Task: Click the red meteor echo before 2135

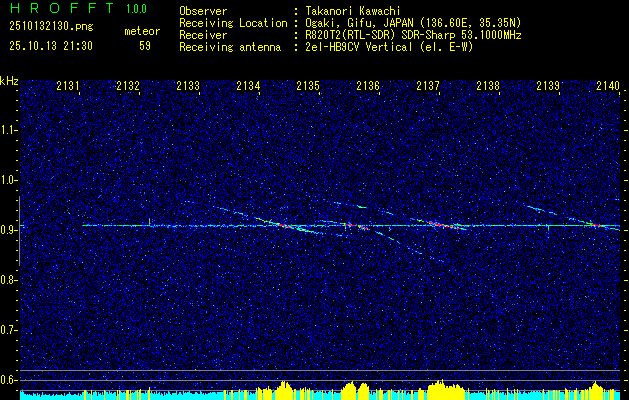Action: coord(285,225)
